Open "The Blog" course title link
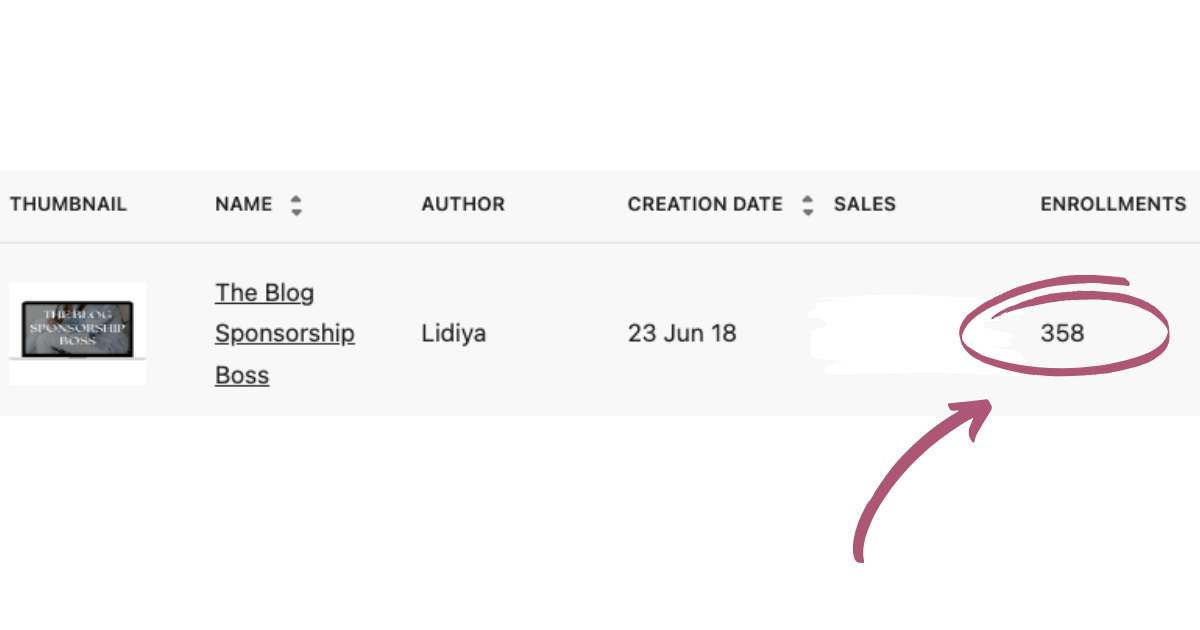Image resolution: width=1200 pixels, height=630 pixels. 265,293
